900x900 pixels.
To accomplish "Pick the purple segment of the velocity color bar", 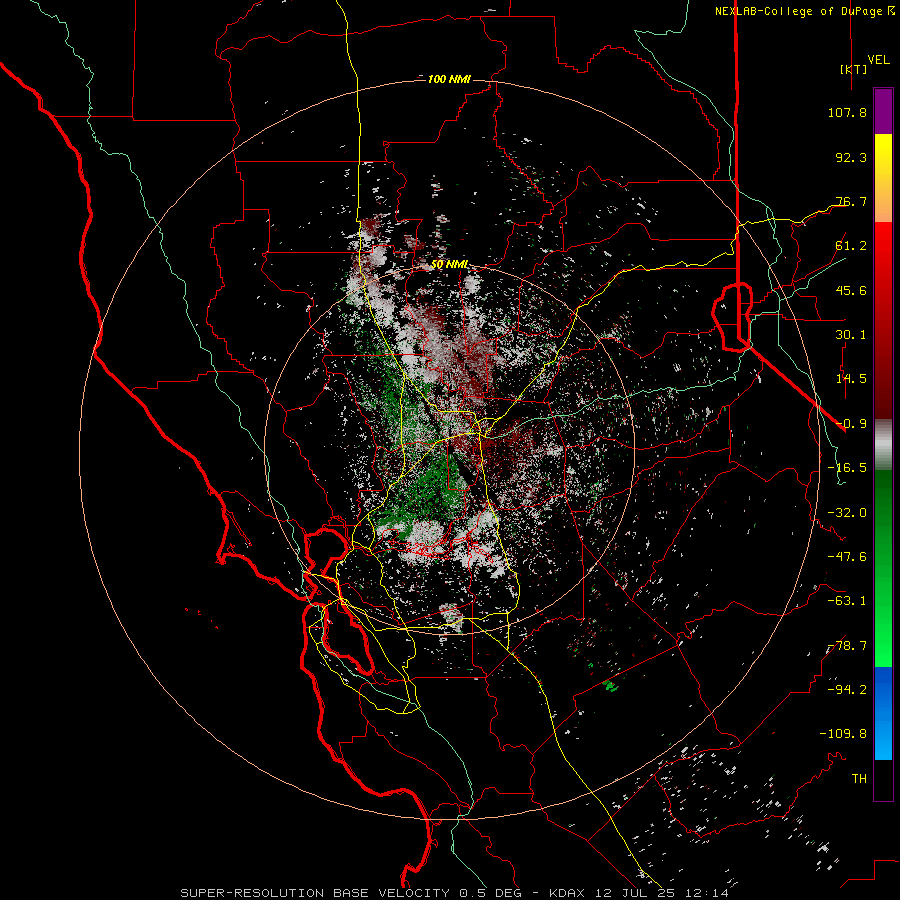I will click(x=883, y=111).
